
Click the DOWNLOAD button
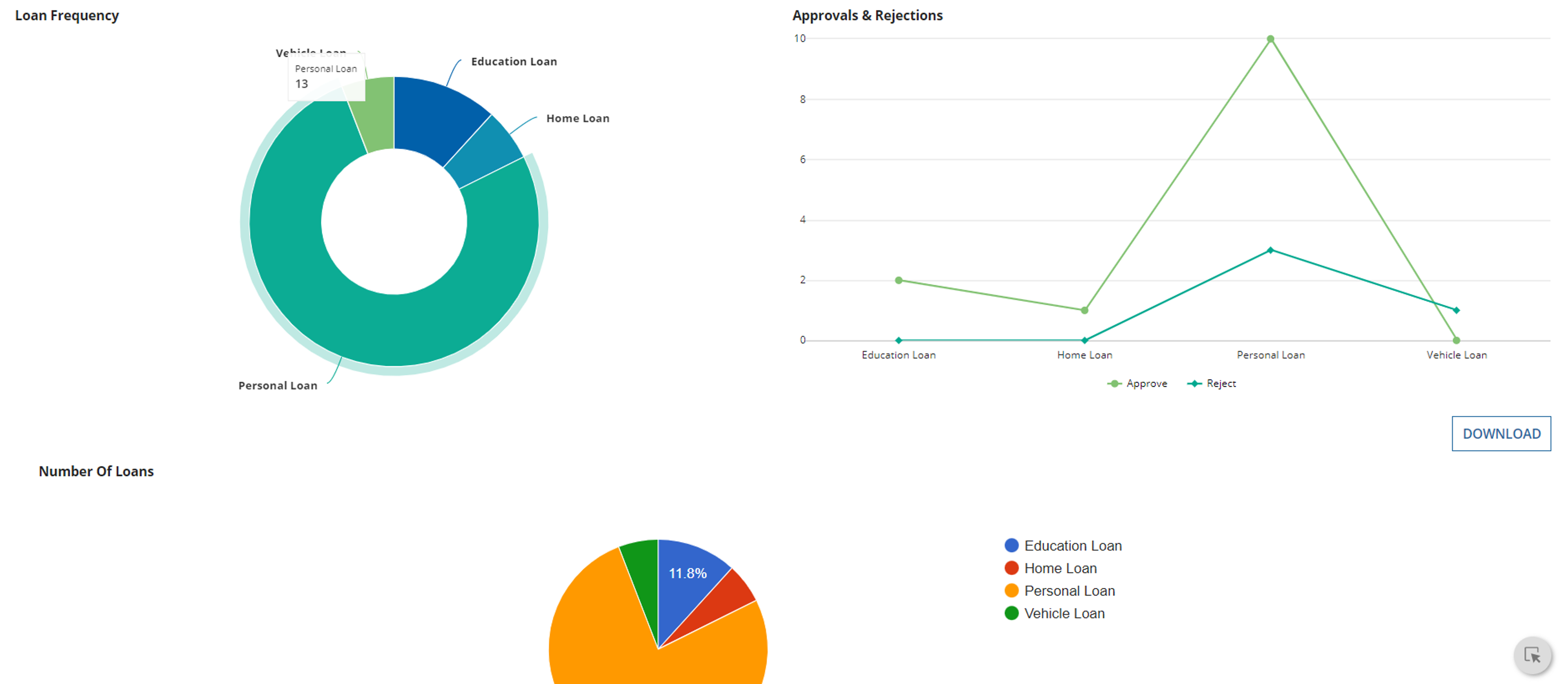(1501, 434)
